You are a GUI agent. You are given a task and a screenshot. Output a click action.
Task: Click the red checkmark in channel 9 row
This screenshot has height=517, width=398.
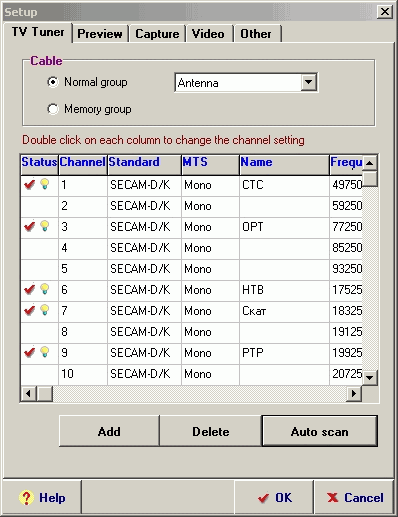point(30,352)
